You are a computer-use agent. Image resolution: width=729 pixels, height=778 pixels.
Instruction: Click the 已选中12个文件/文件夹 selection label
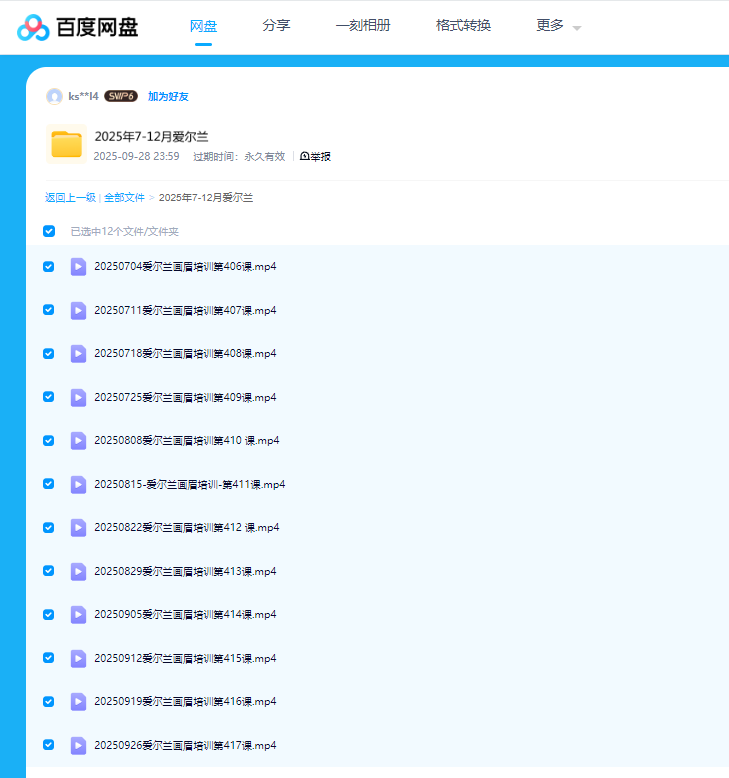click(x=125, y=231)
